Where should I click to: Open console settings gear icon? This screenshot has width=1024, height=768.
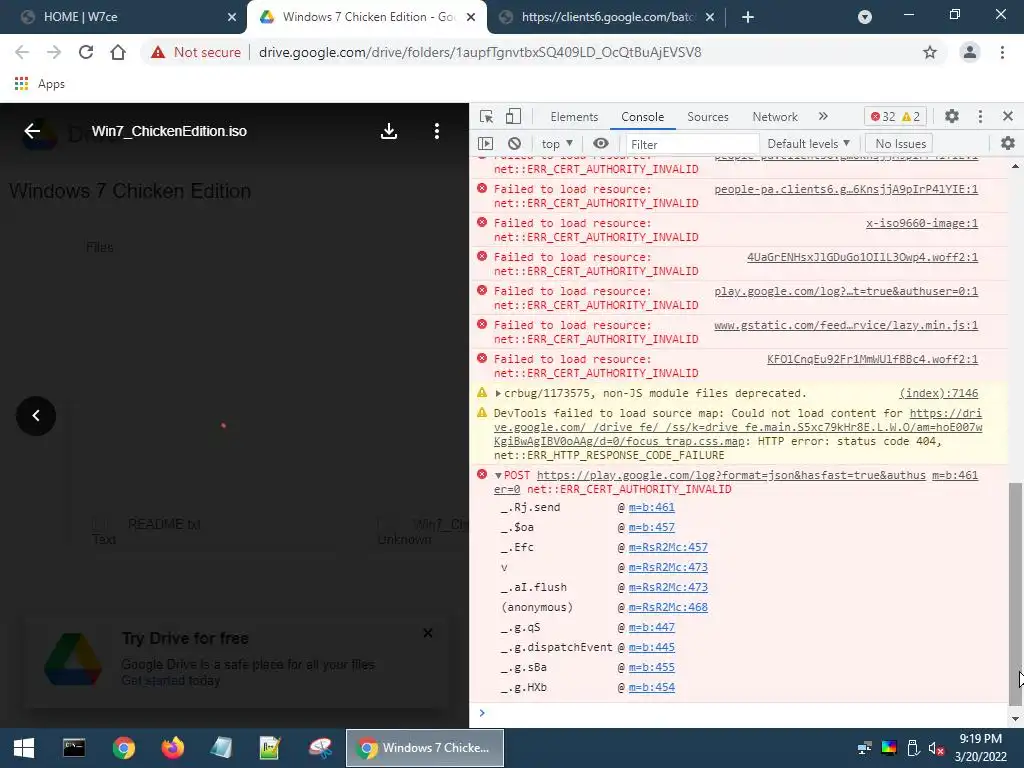pos(1008,143)
